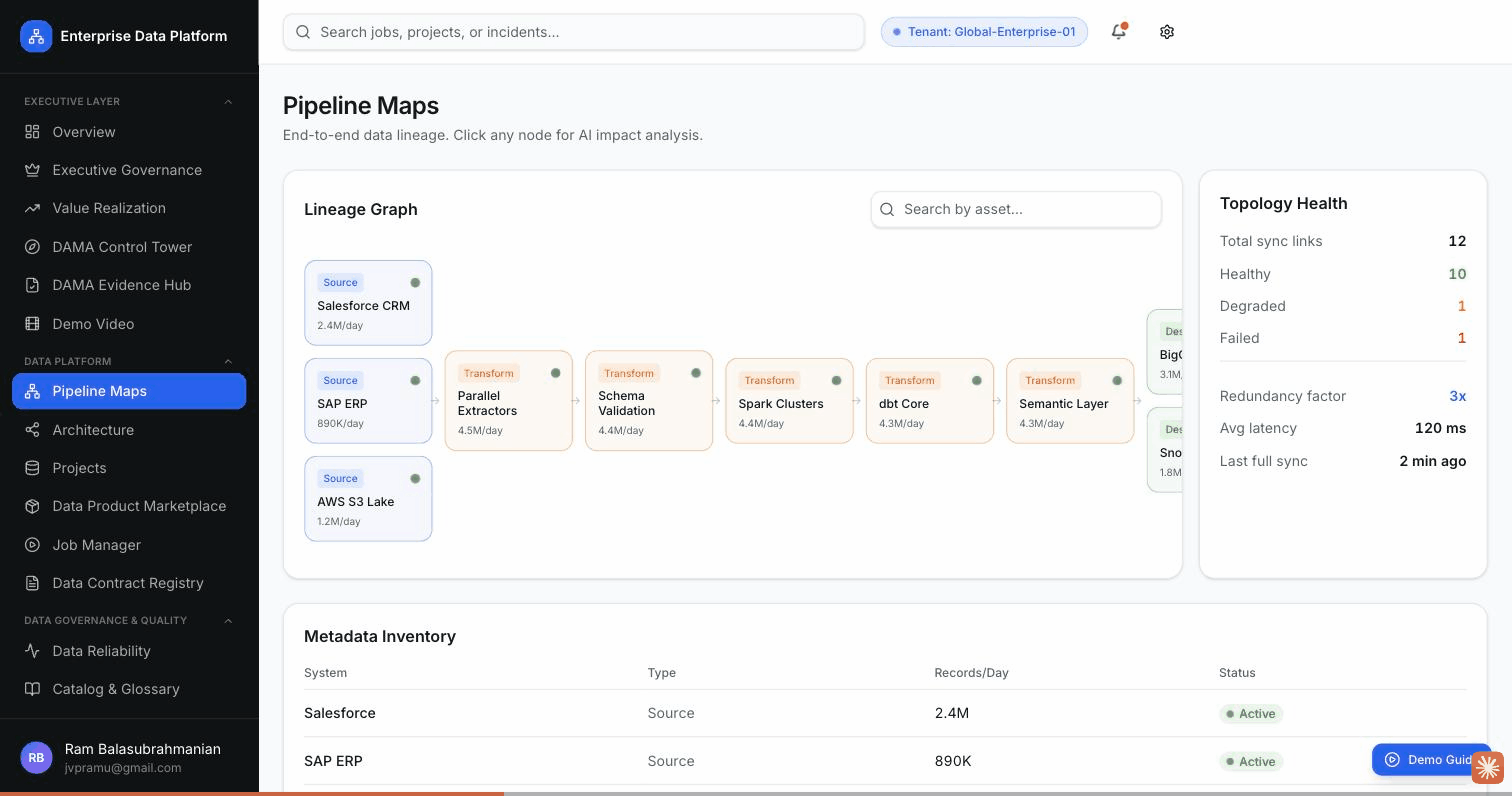Viewport: 1512px width, 796px height.
Task: Click the 890K records value in the table
Action: [953, 761]
